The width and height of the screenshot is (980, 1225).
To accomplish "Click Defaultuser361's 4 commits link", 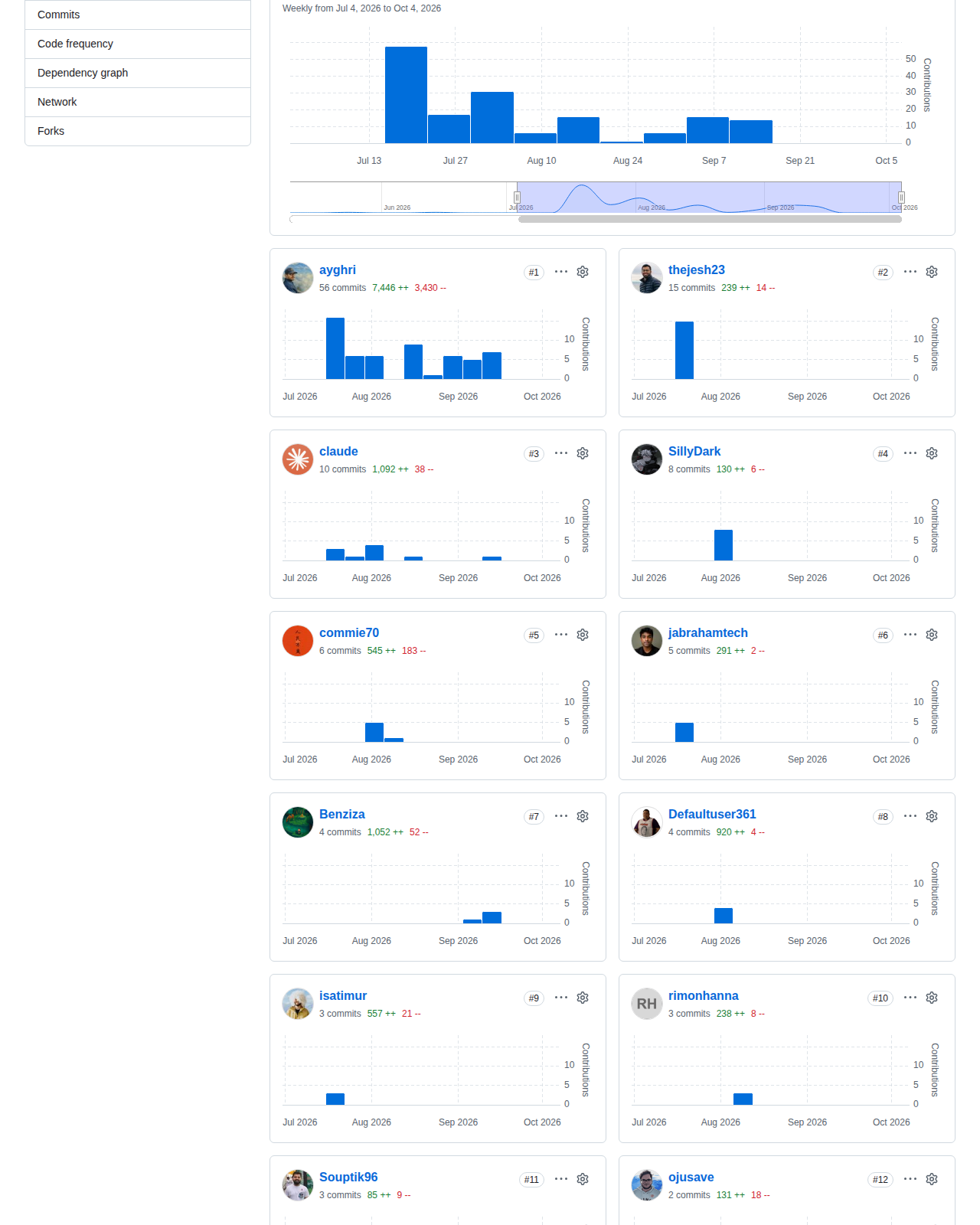I will coord(689,832).
